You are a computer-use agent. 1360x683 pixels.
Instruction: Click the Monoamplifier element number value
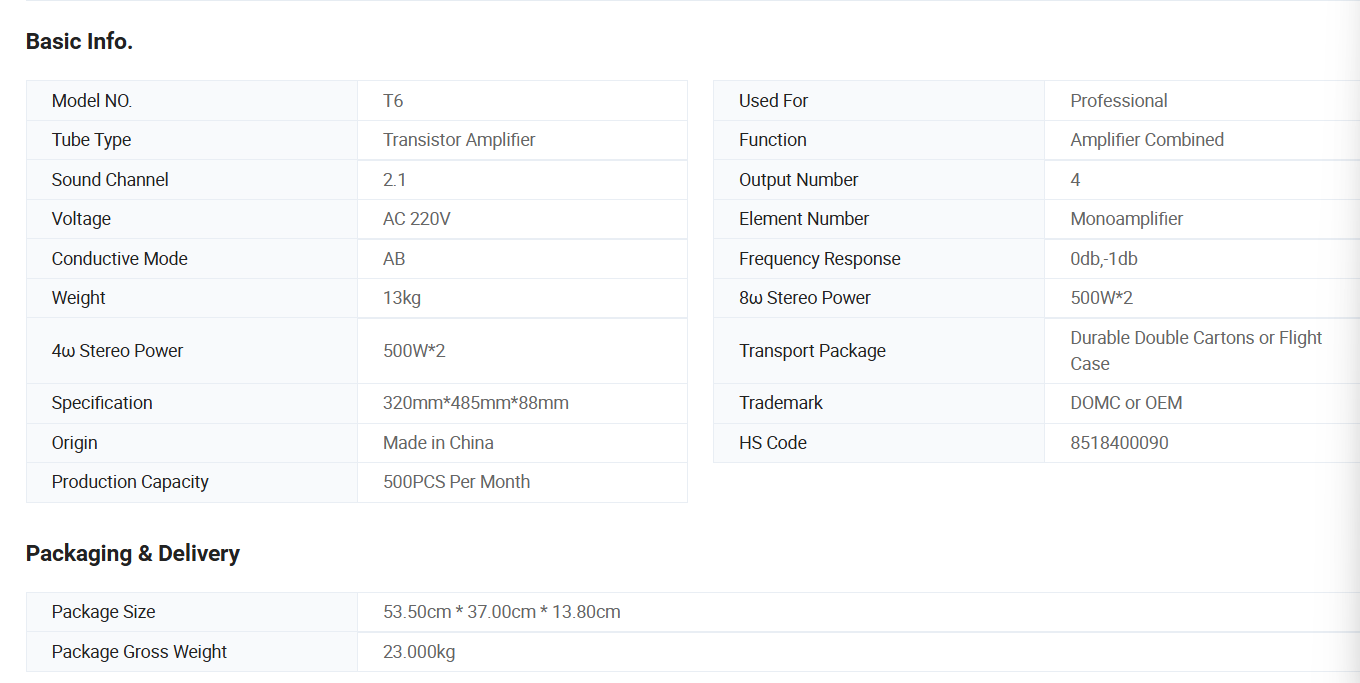click(x=1126, y=219)
